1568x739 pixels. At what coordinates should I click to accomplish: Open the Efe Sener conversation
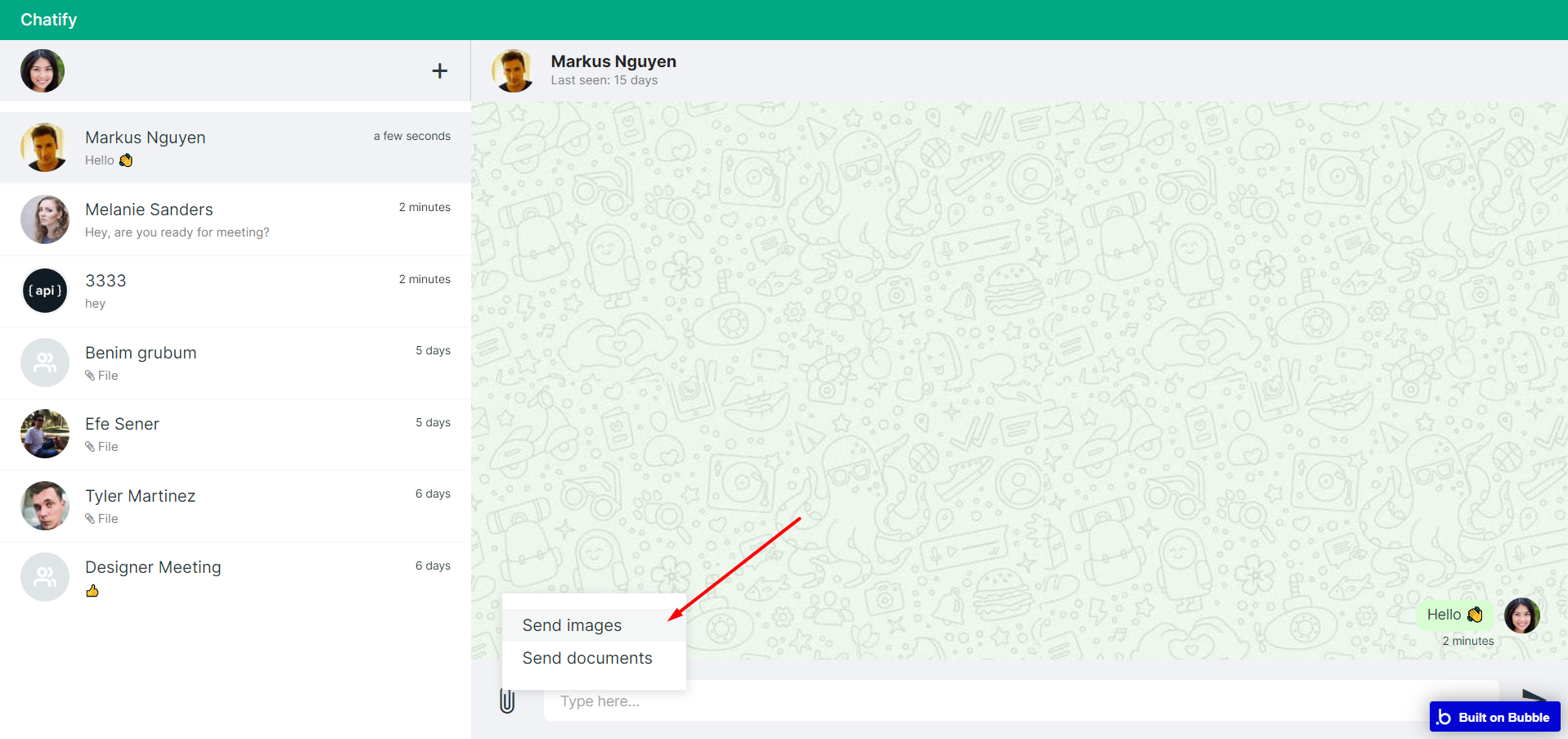tap(236, 434)
